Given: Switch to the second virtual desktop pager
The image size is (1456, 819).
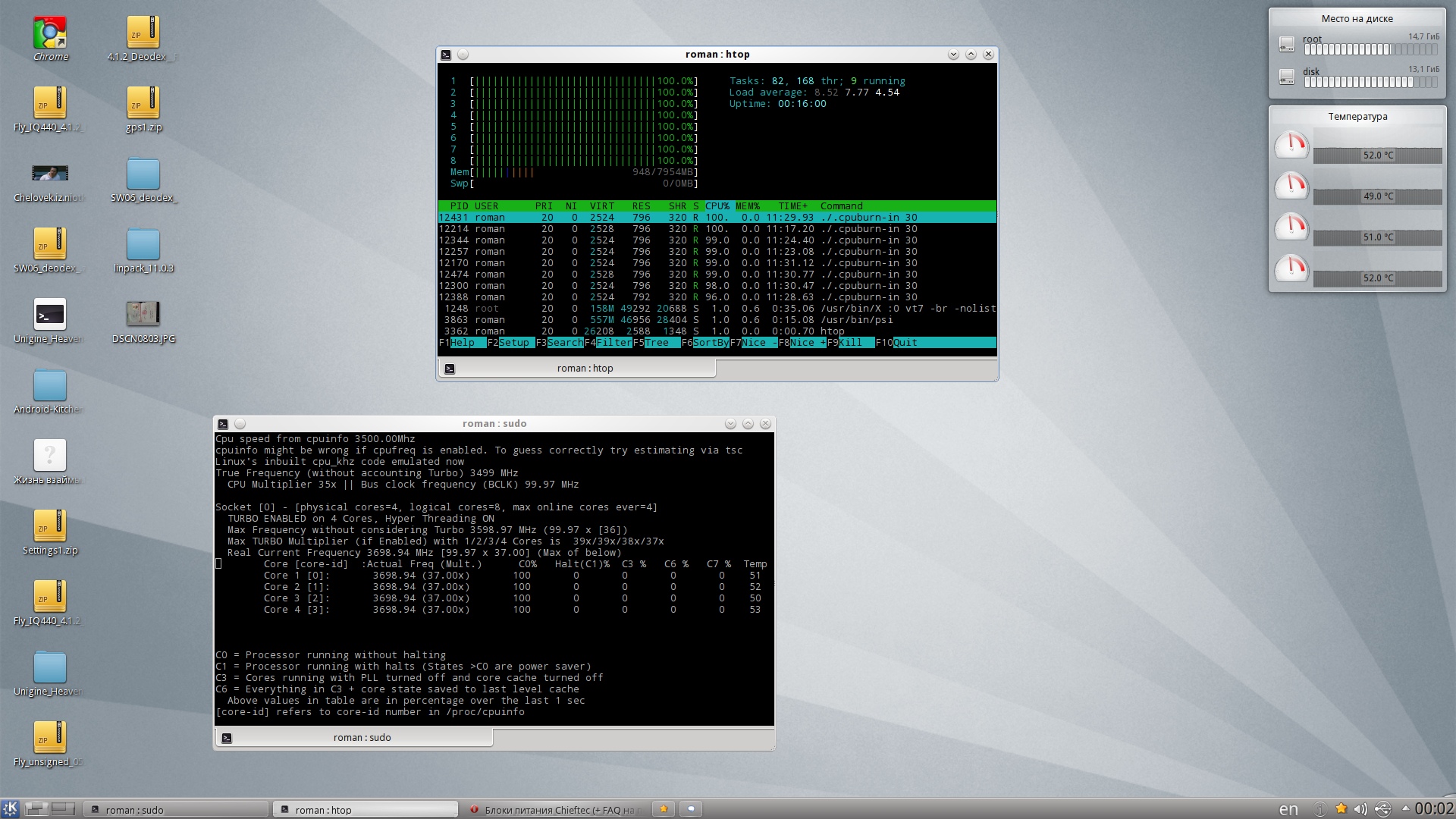Looking at the screenshot, I should [x=63, y=808].
